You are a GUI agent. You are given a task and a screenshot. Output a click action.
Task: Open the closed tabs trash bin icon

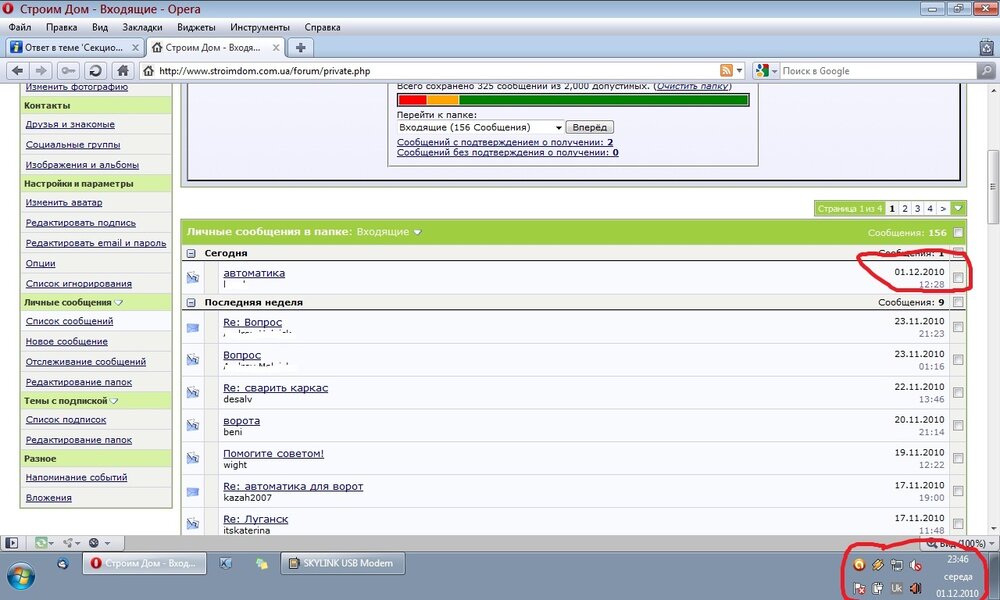[987, 47]
